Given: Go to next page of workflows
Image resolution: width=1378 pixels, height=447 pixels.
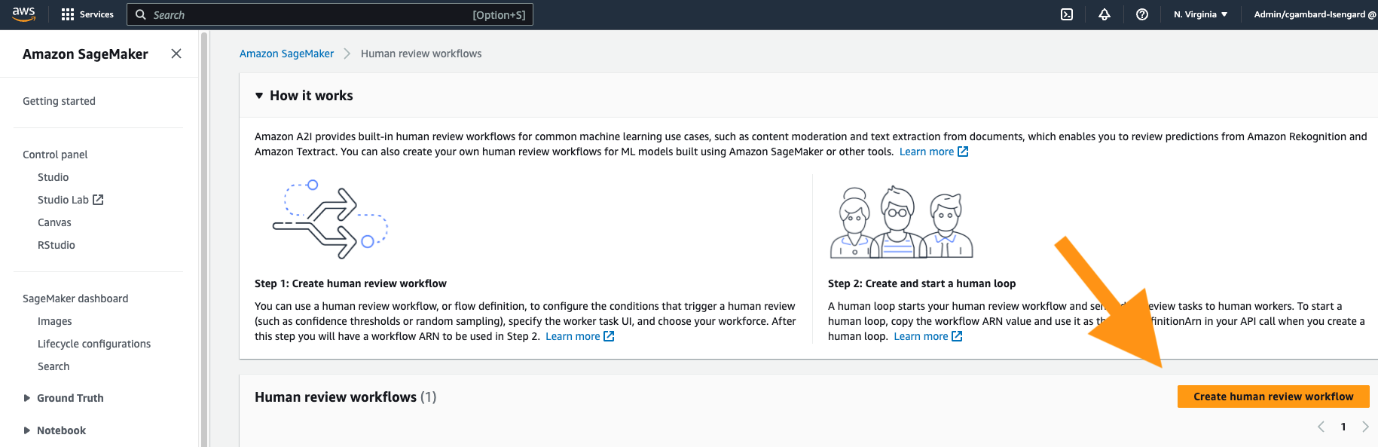Looking at the screenshot, I should [x=1365, y=427].
